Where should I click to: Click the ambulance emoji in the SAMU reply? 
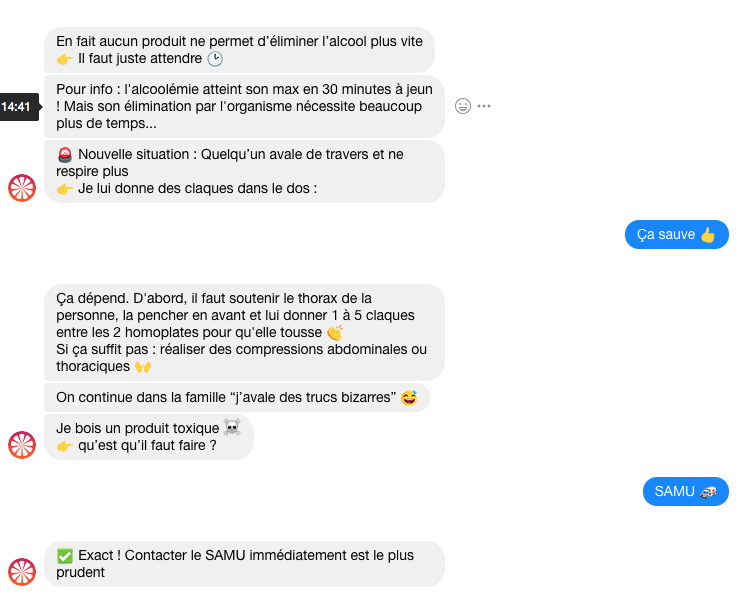click(708, 491)
